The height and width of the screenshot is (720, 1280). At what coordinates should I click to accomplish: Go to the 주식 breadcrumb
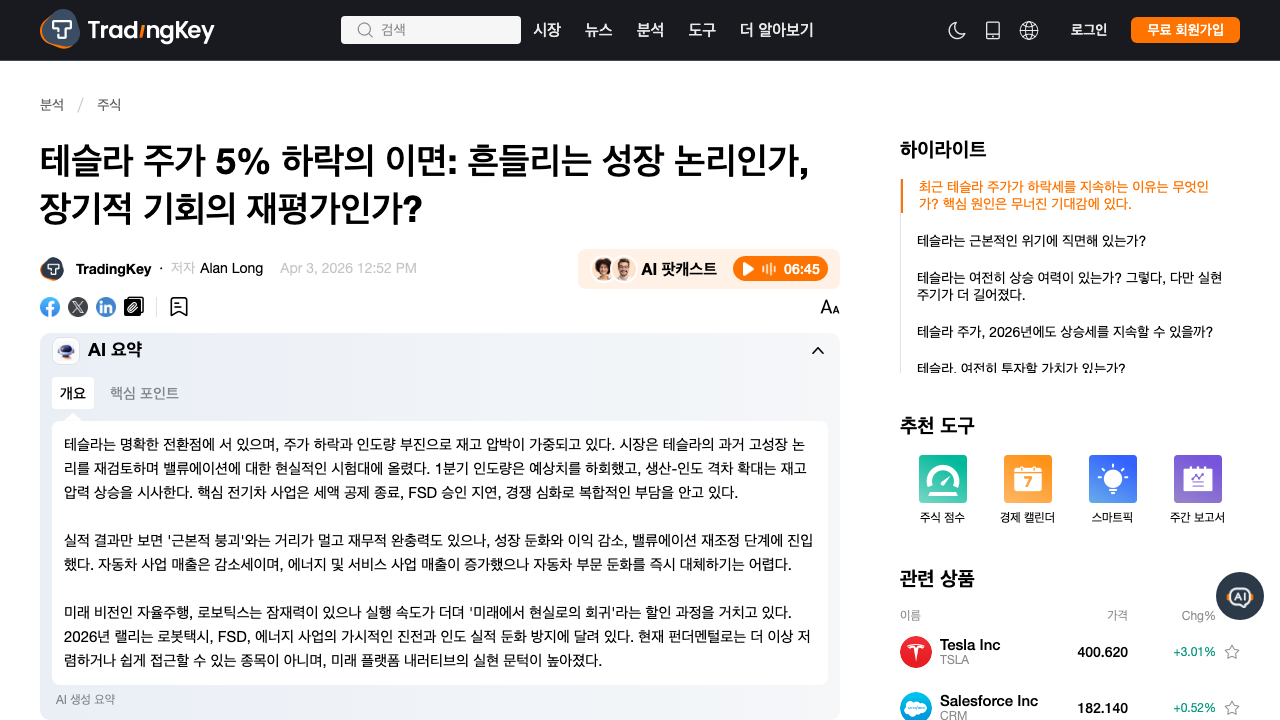click(x=109, y=105)
